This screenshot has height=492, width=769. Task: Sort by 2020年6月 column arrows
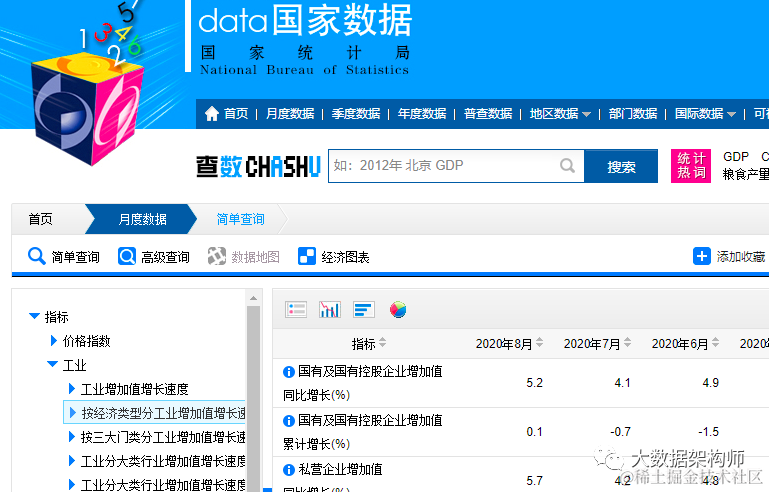tap(716, 343)
